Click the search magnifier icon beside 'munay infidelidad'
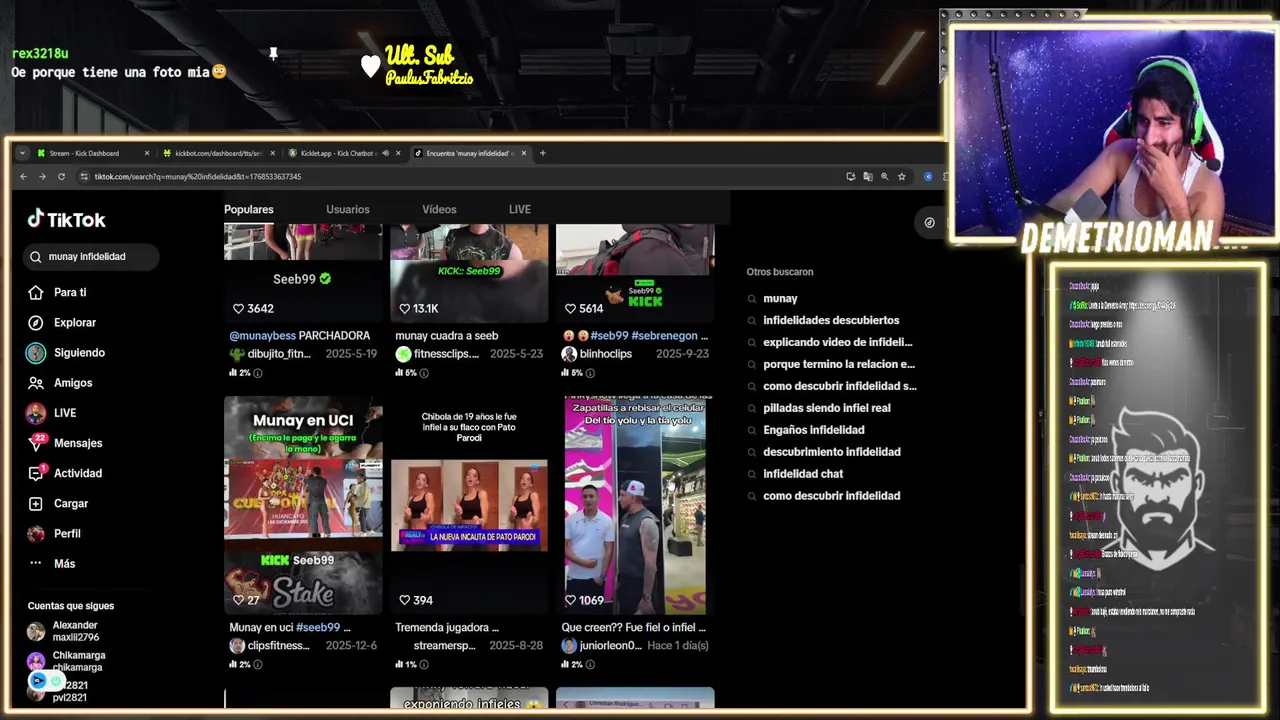The image size is (1280, 720). [38, 257]
